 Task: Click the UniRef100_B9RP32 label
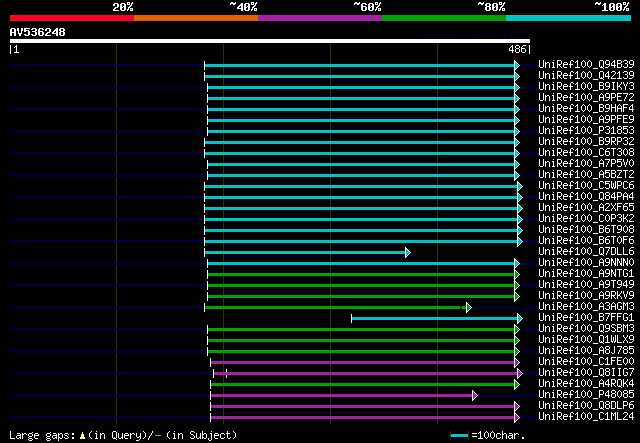(586, 141)
